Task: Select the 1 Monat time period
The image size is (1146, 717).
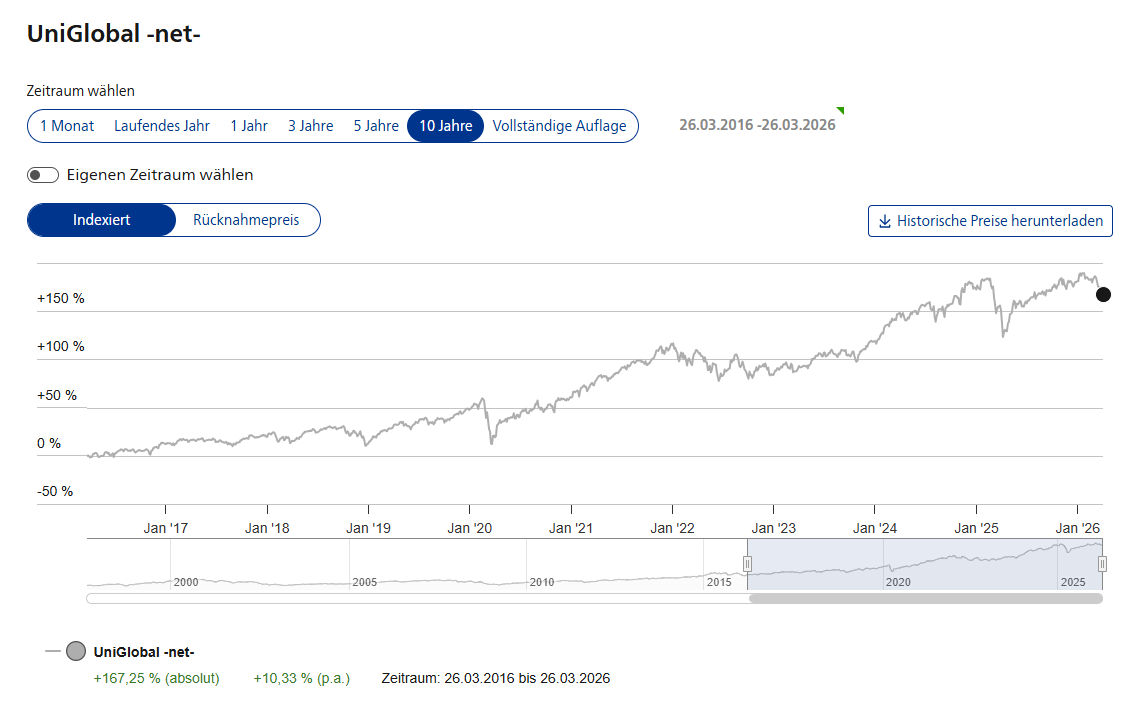Action: [x=67, y=126]
